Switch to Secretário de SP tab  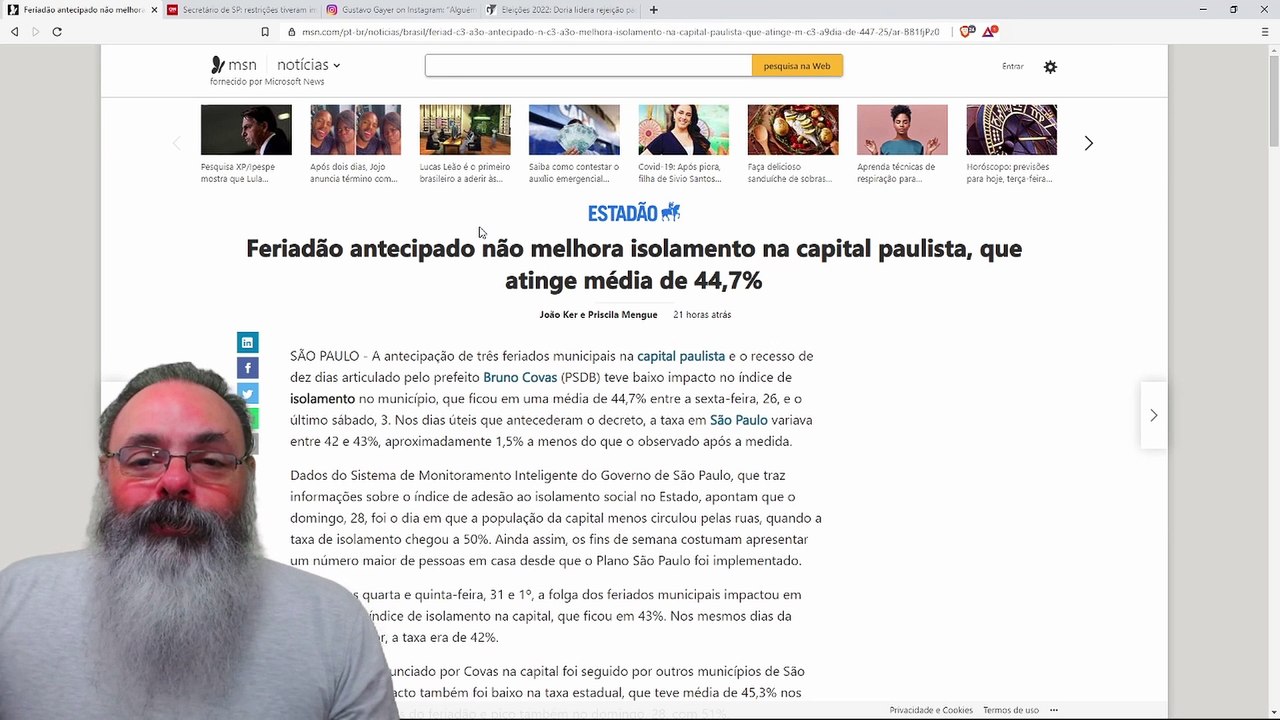point(241,10)
